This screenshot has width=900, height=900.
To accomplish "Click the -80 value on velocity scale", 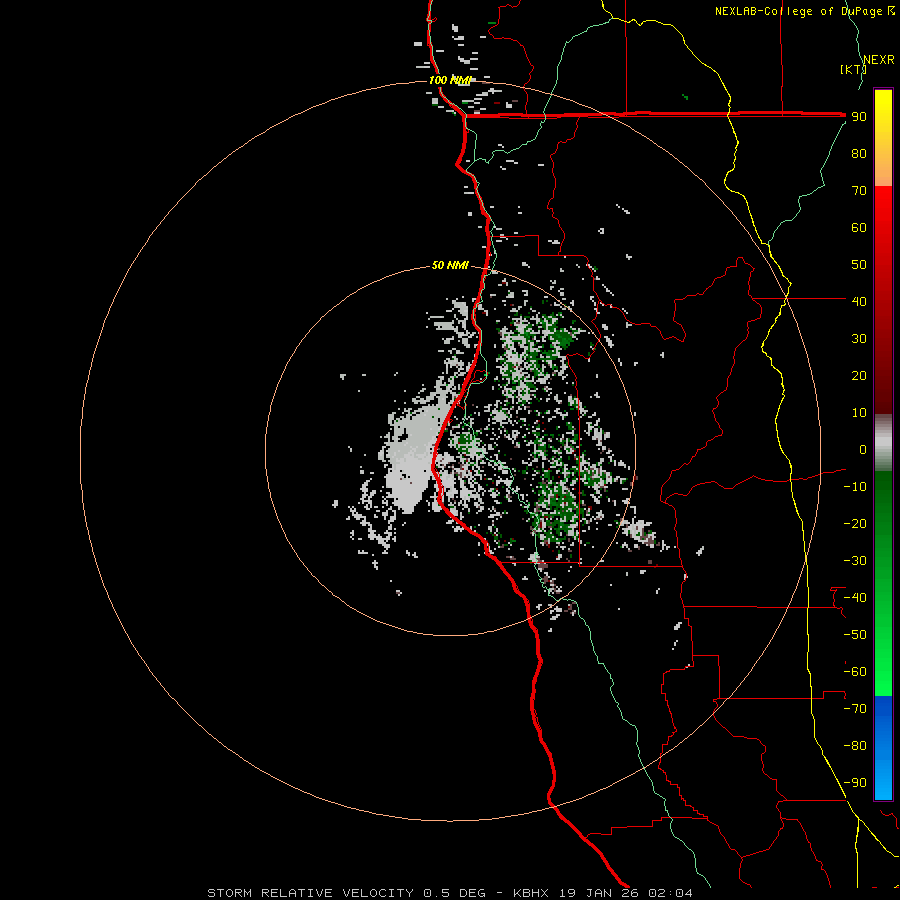I will [855, 746].
